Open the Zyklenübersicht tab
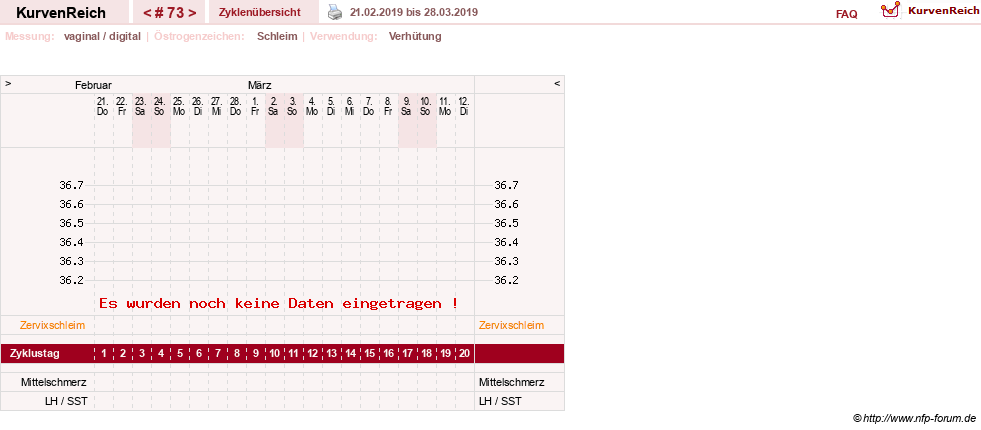Viewport: 981px width, 430px height. (x=259, y=13)
